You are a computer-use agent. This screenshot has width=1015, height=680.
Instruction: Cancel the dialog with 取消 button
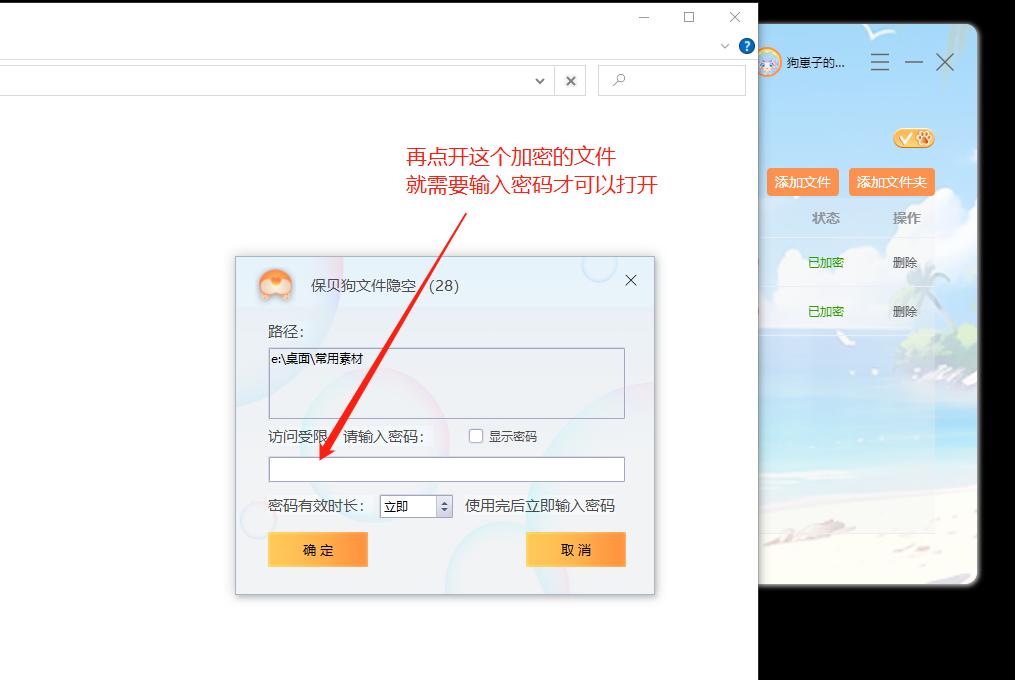575,549
